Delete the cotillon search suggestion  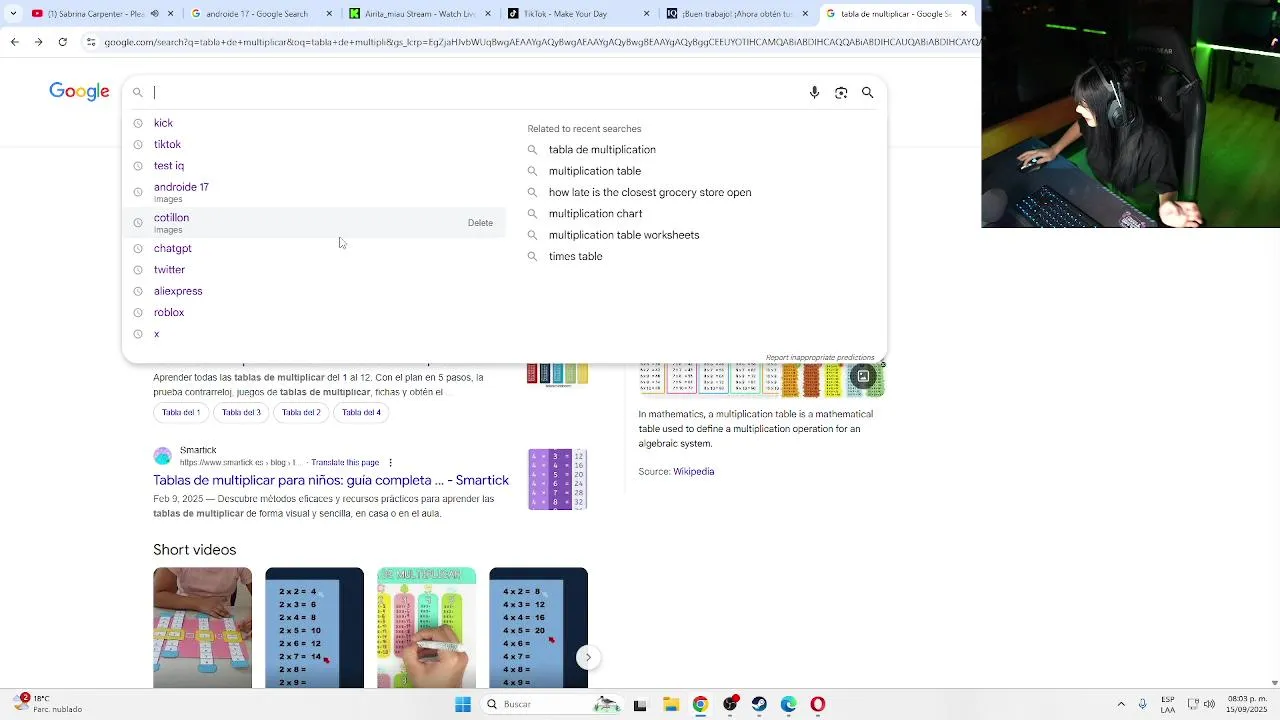pyautogui.click(x=480, y=223)
